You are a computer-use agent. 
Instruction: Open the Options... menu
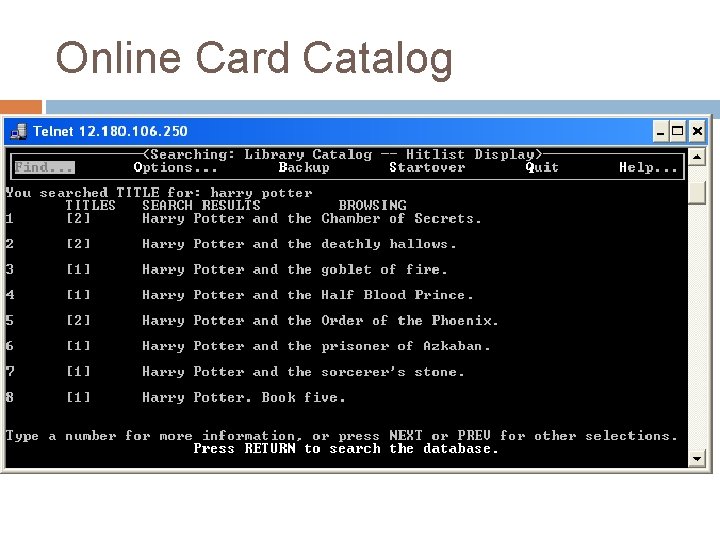(x=175, y=168)
